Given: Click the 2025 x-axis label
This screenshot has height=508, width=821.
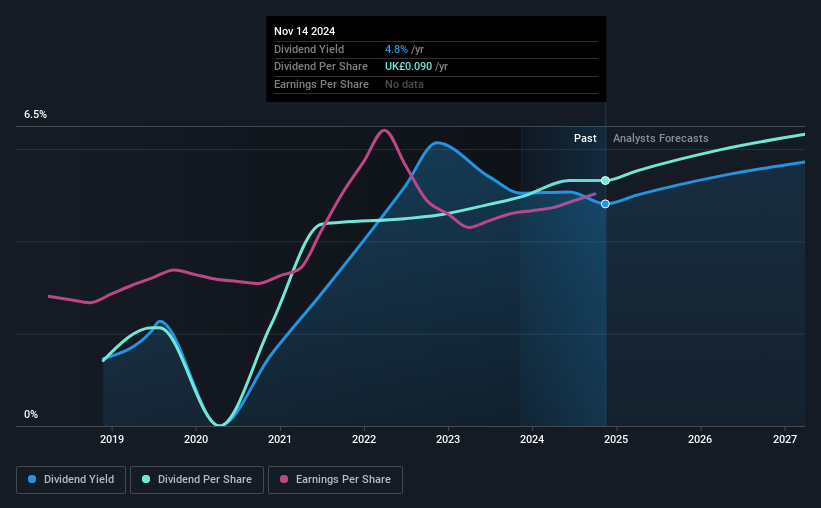Looking at the screenshot, I should click(616, 439).
